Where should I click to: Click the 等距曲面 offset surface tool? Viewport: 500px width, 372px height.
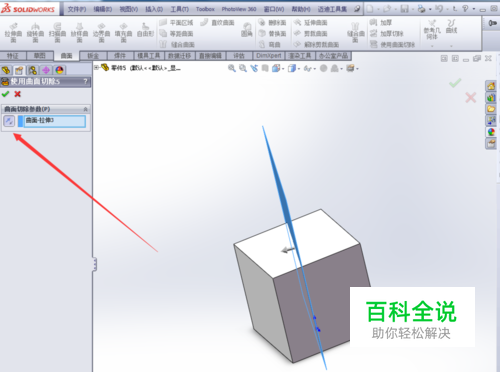tap(176, 34)
